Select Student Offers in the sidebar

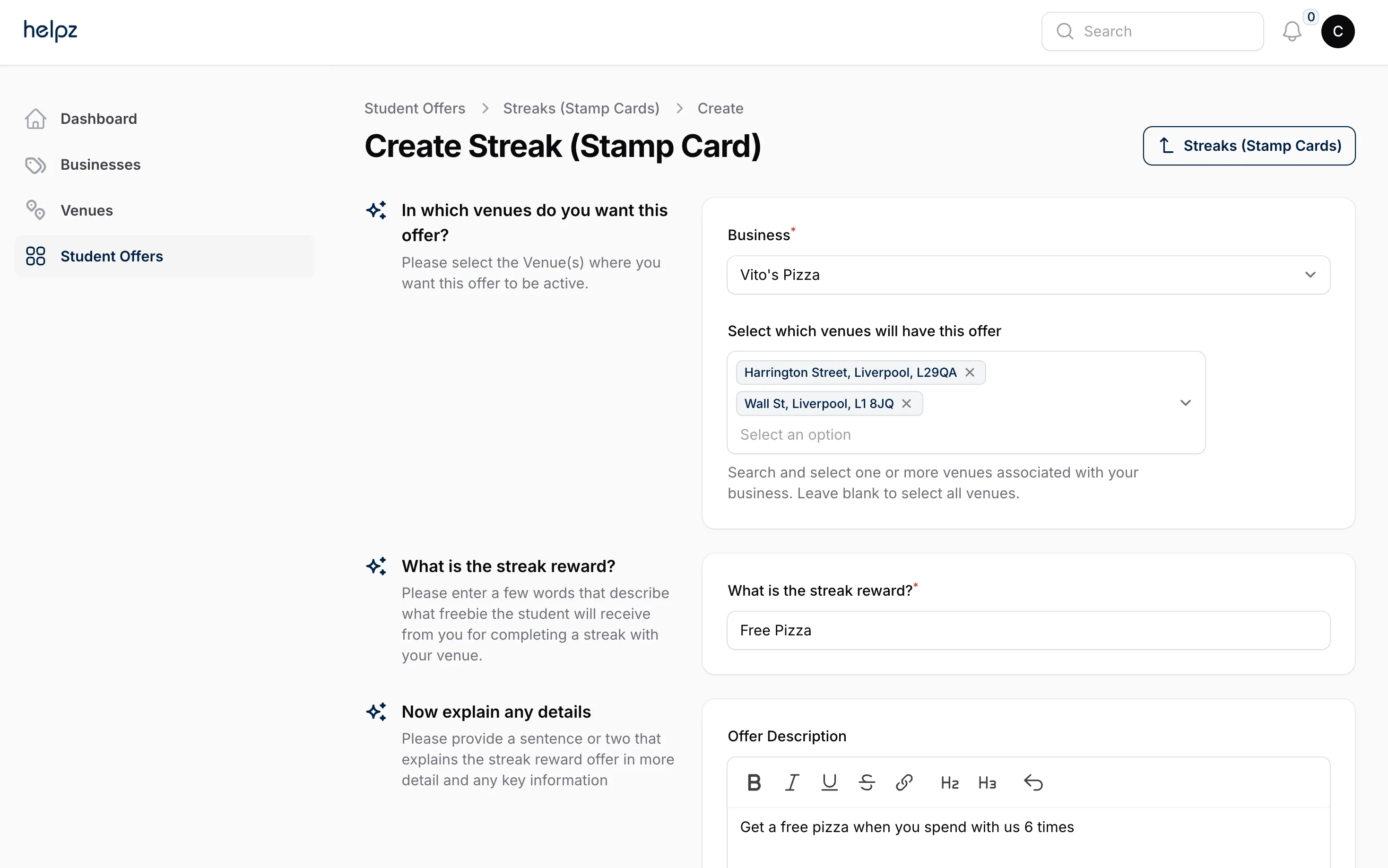coord(164,256)
